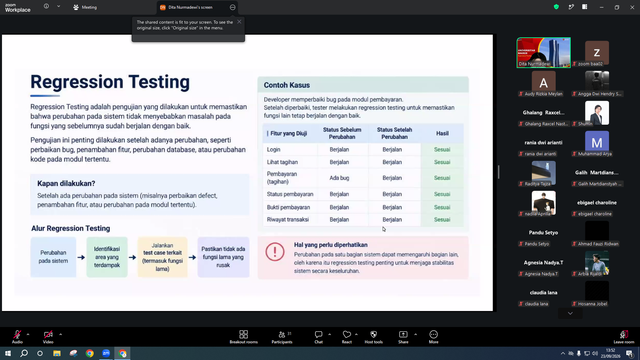This screenshot has width=640, height=360.
Task: Open the Windows Start menu
Action: click(x=8, y=353)
